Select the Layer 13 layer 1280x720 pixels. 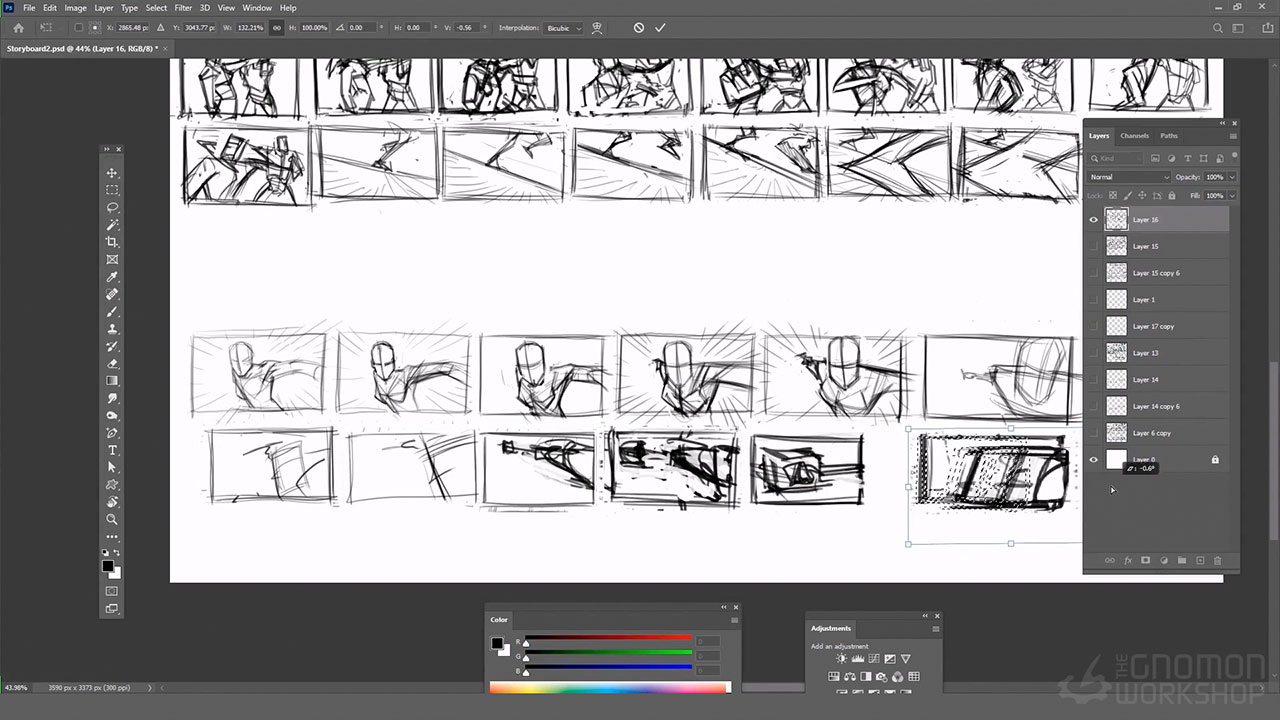[x=1165, y=353]
